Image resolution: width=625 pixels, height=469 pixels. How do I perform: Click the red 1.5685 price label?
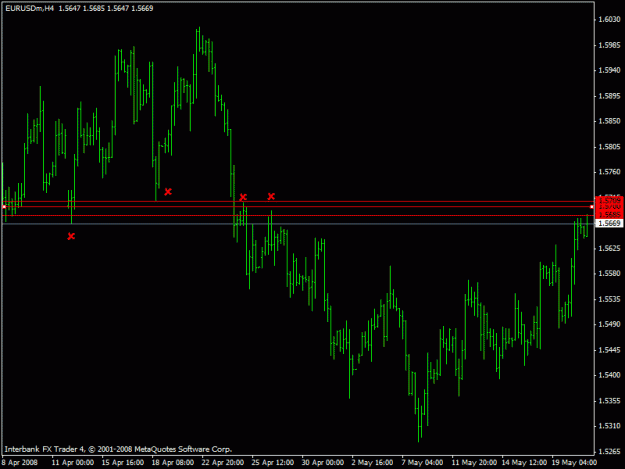pyautogui.click(x=609, y=215)
